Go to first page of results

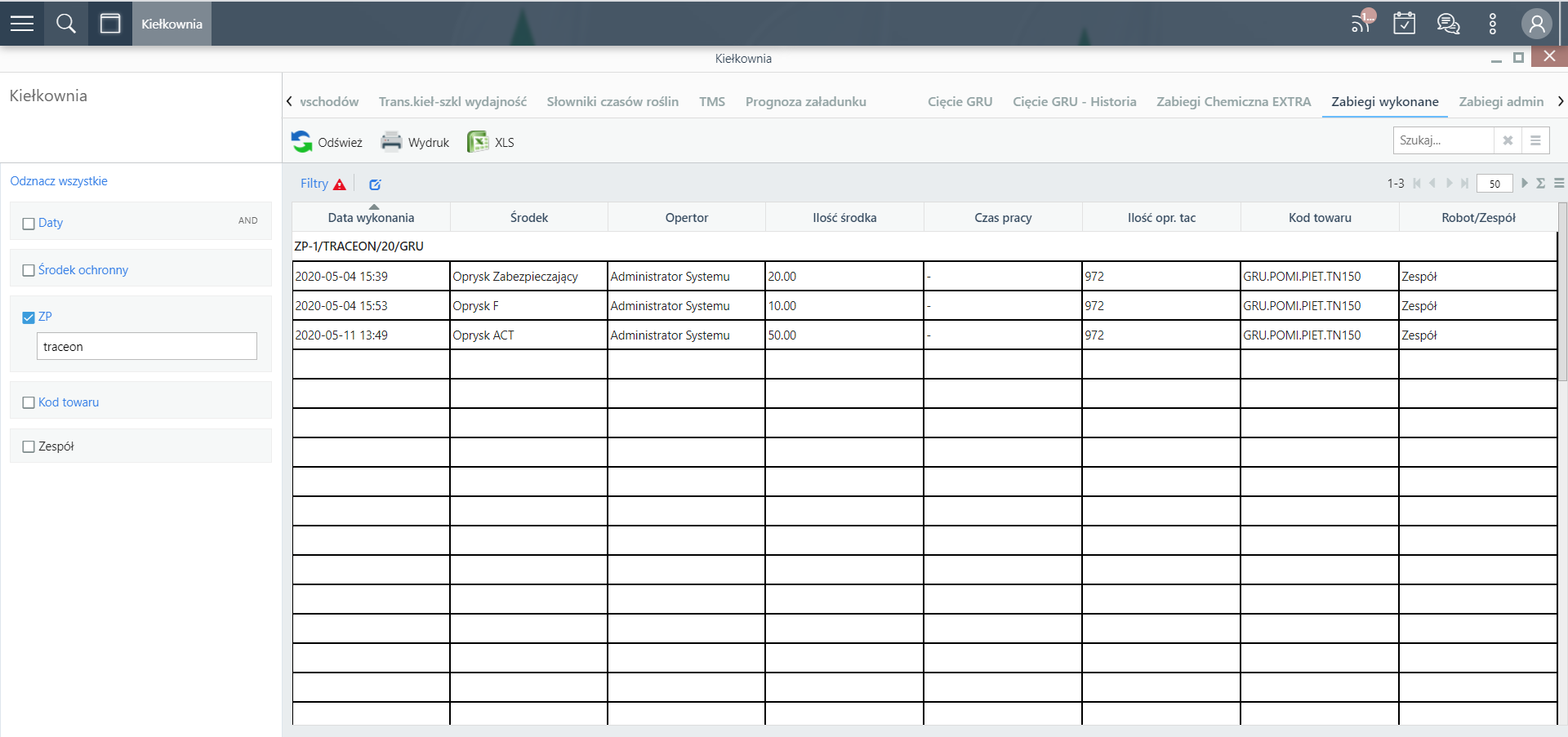click(x=1417, y=184)
